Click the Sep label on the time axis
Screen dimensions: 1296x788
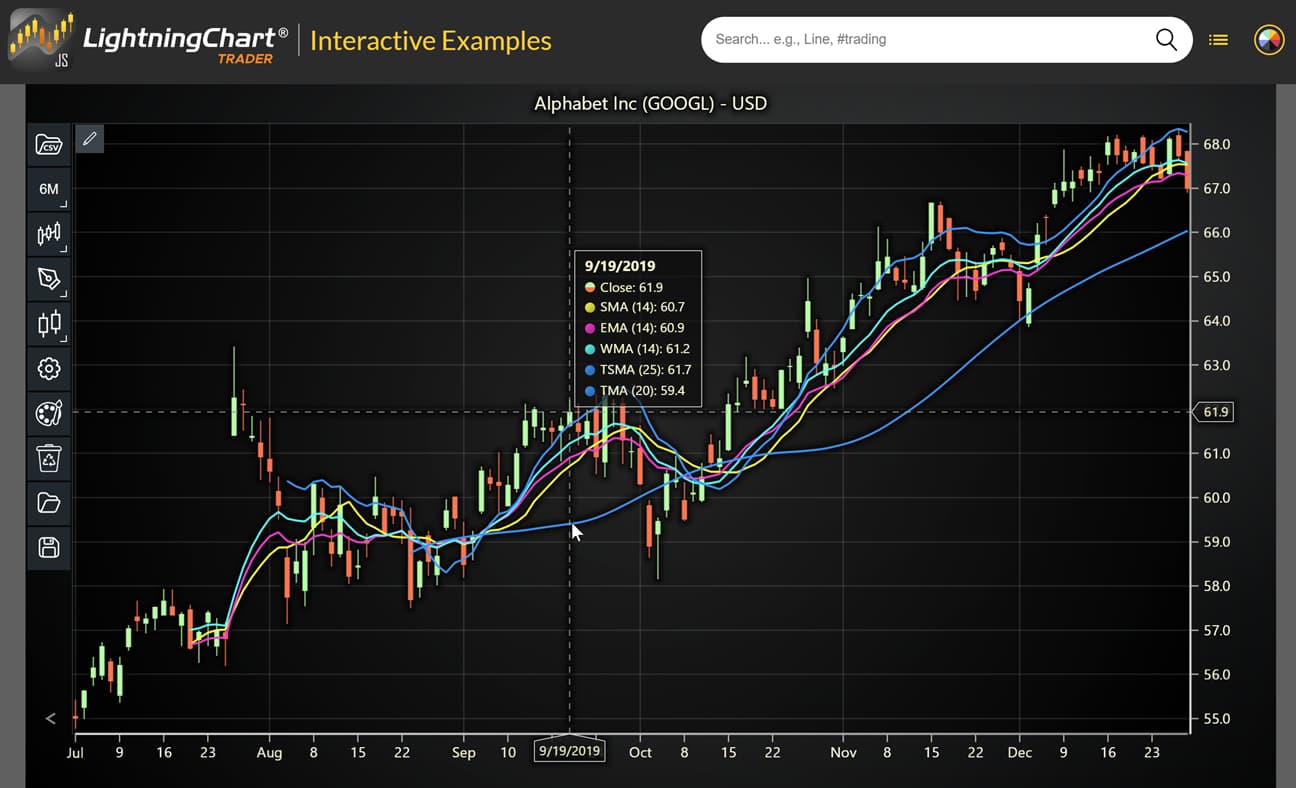coord(464,752)
